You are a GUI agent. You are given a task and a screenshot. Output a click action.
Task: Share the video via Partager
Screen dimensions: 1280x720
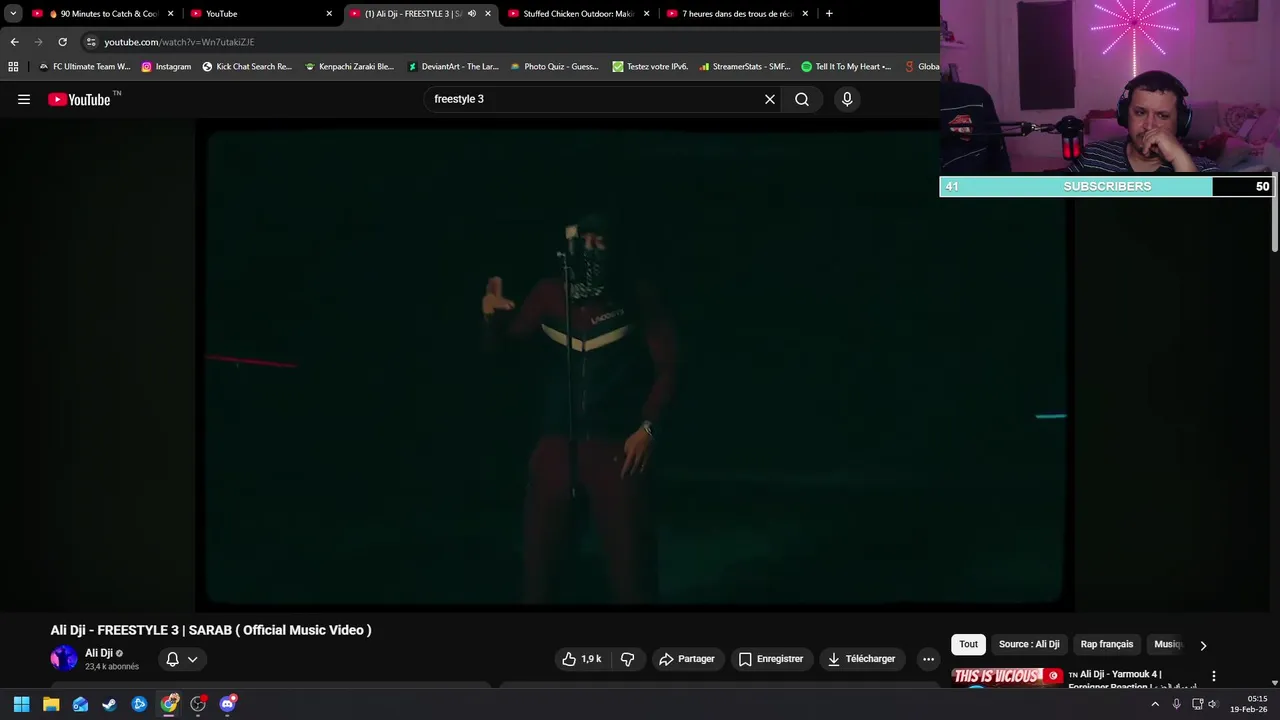[x=687, y=659]
